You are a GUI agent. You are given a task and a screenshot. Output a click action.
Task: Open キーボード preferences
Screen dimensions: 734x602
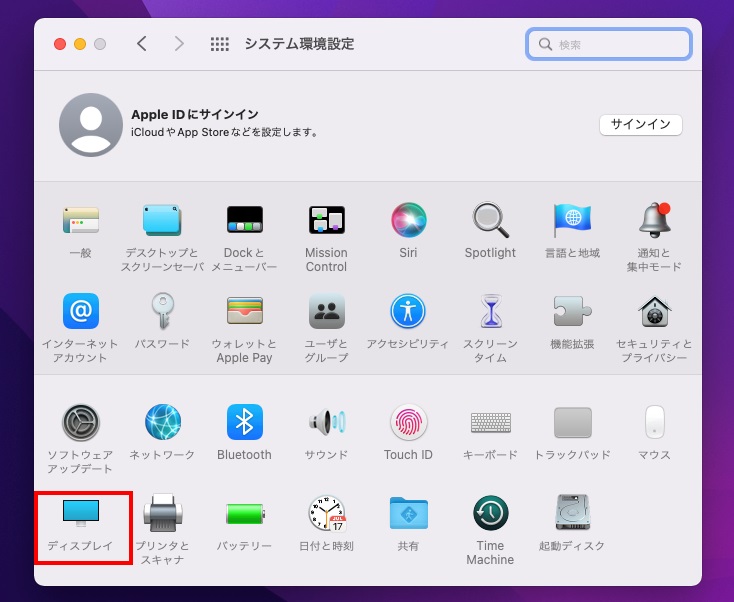point(490,422)
